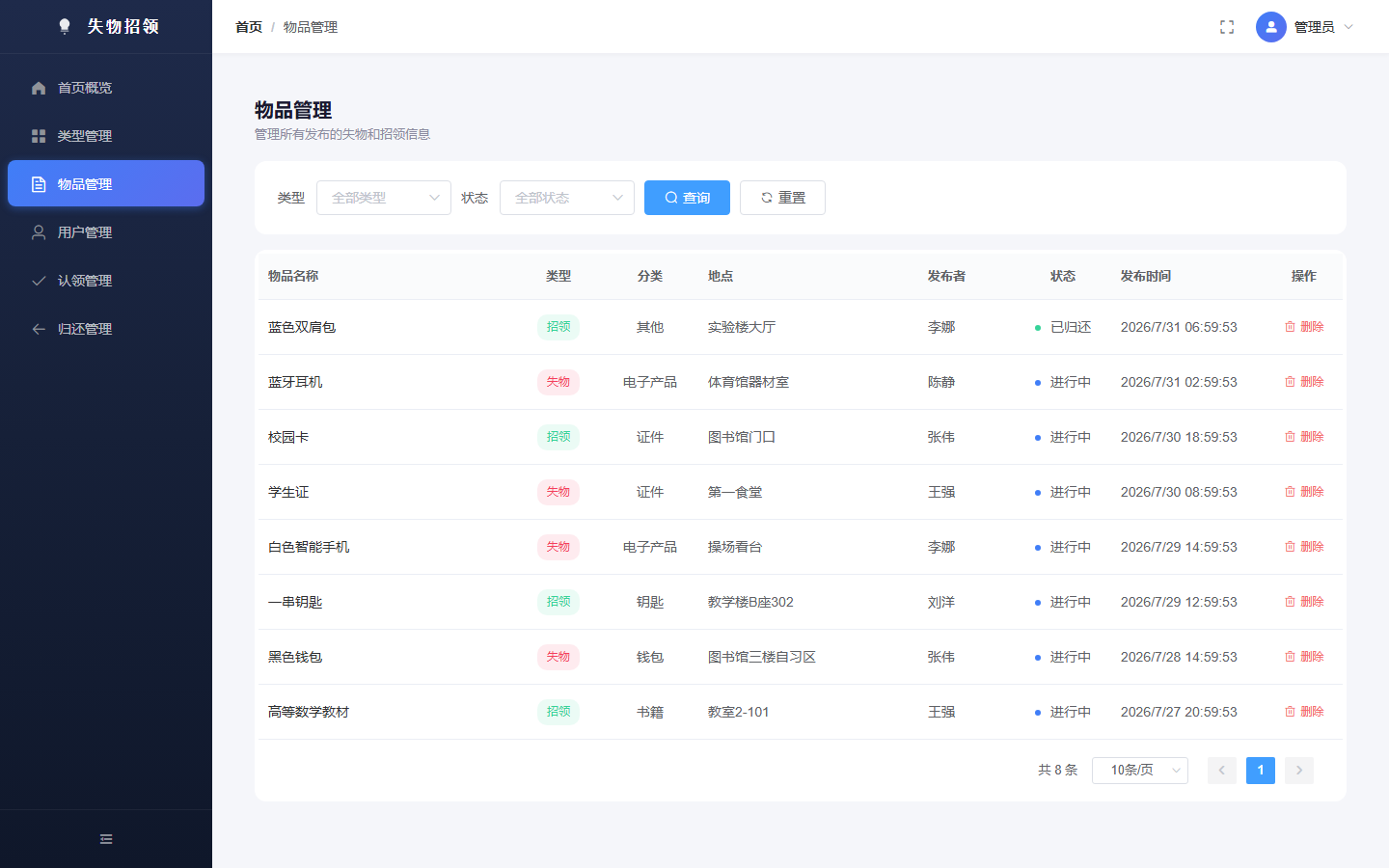
Task: Click the checkmark icon beside 认领管理
Action: pos(39,281)
